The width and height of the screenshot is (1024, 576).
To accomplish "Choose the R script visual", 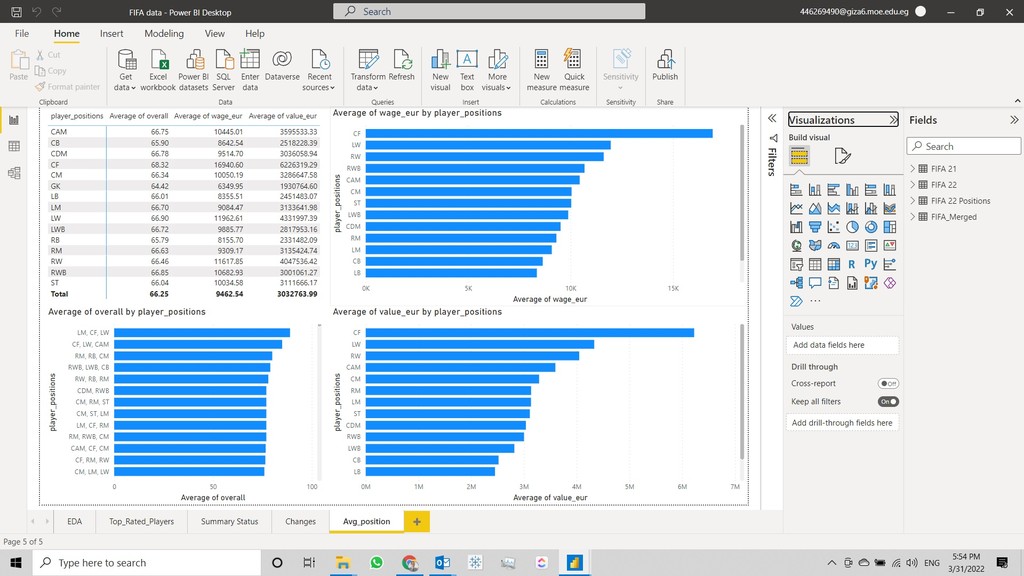I will pyautogui.click(x=852, y=264).
